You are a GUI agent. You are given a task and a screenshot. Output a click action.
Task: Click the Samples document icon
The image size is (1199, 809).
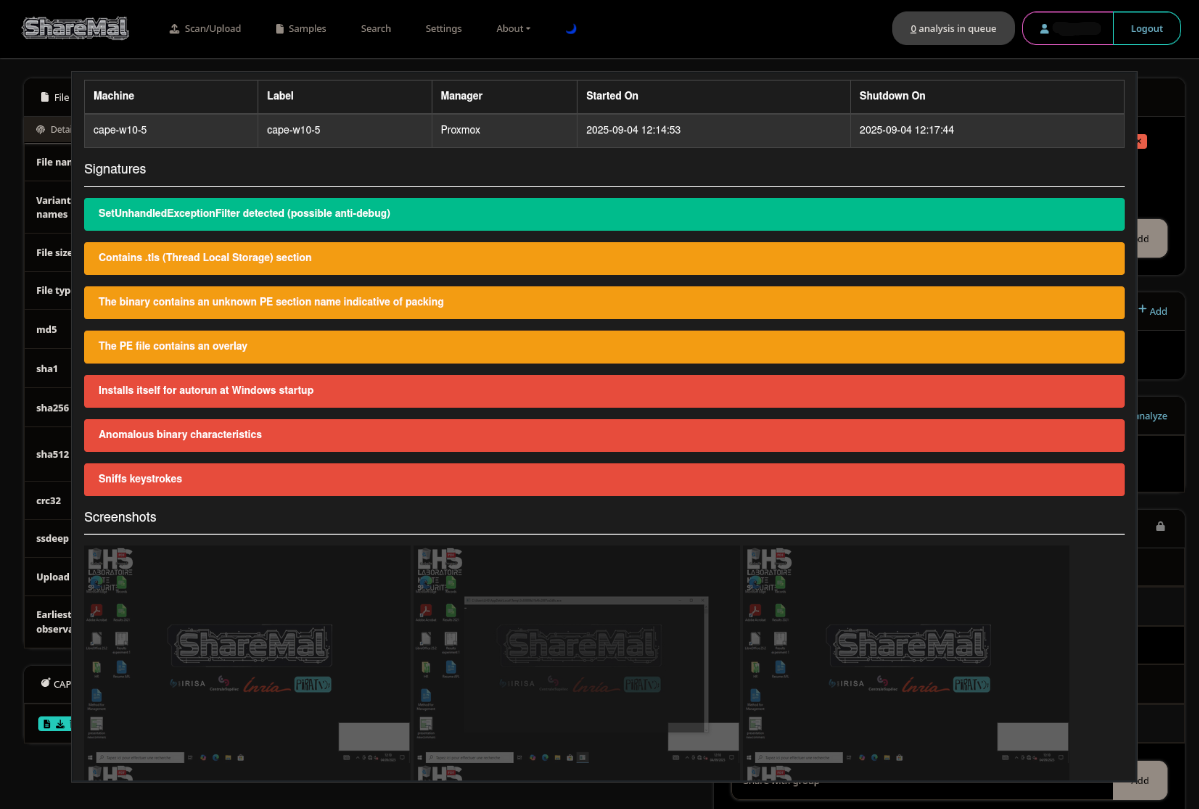(280, 29)
